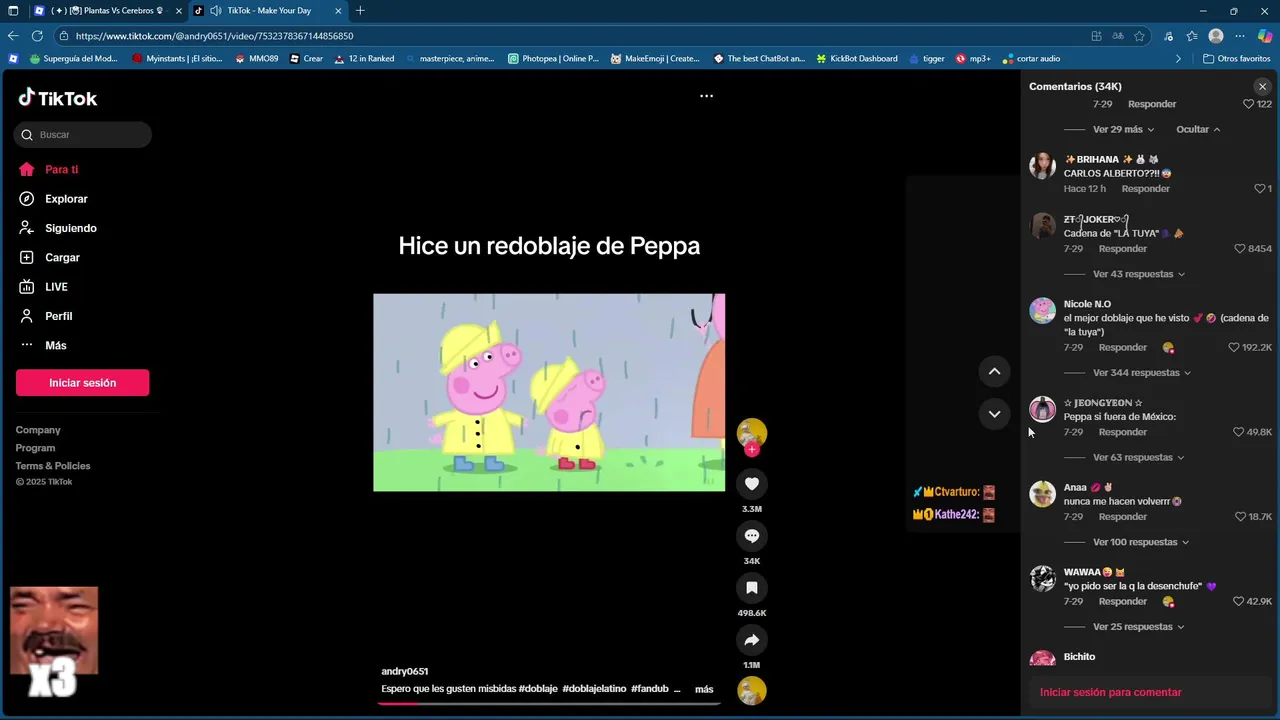This screenshot has height=720, width=1280.
Task: Mute tab via speaker icon
Action: [x=215, y=11]
